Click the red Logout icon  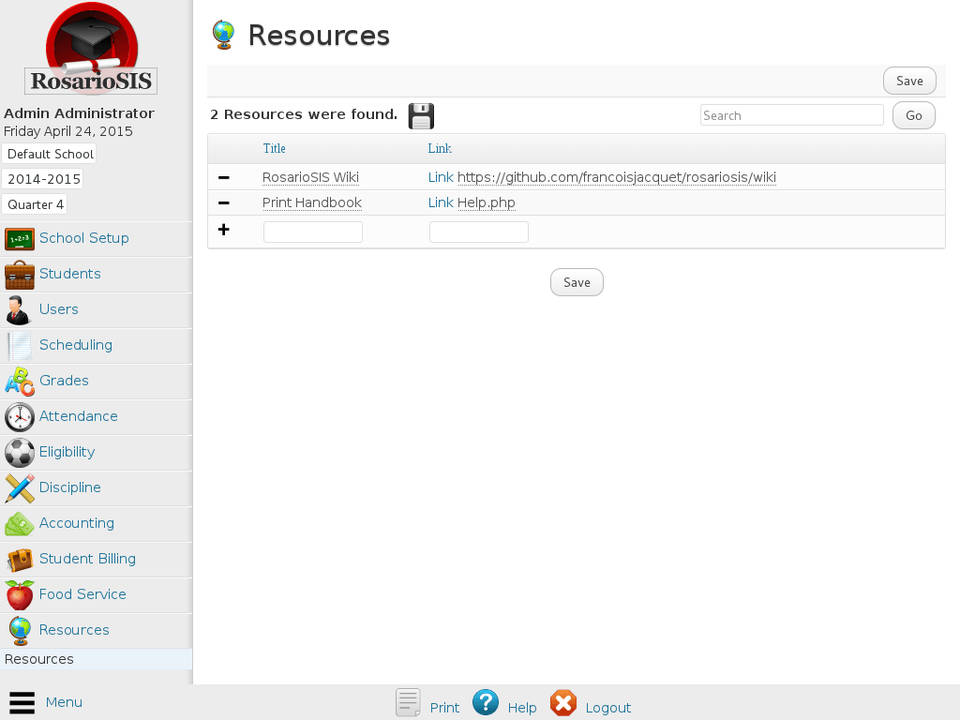pyautogui.click(x=564, y=703)
